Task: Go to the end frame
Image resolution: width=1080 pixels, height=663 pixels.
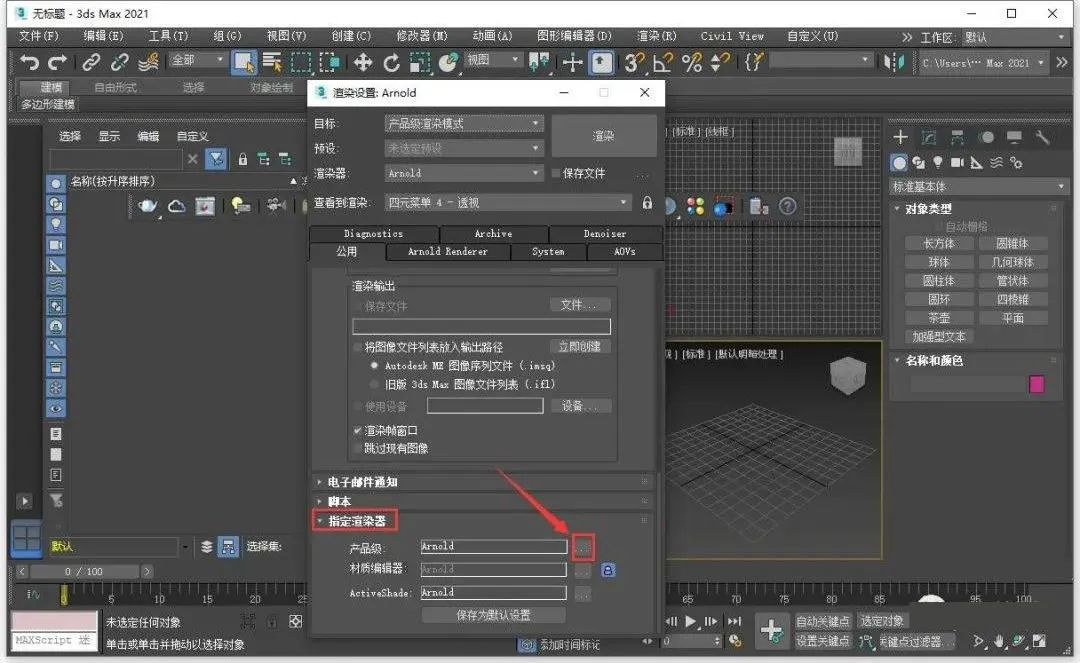Action: pyautogui.click(x=735, y=621)
